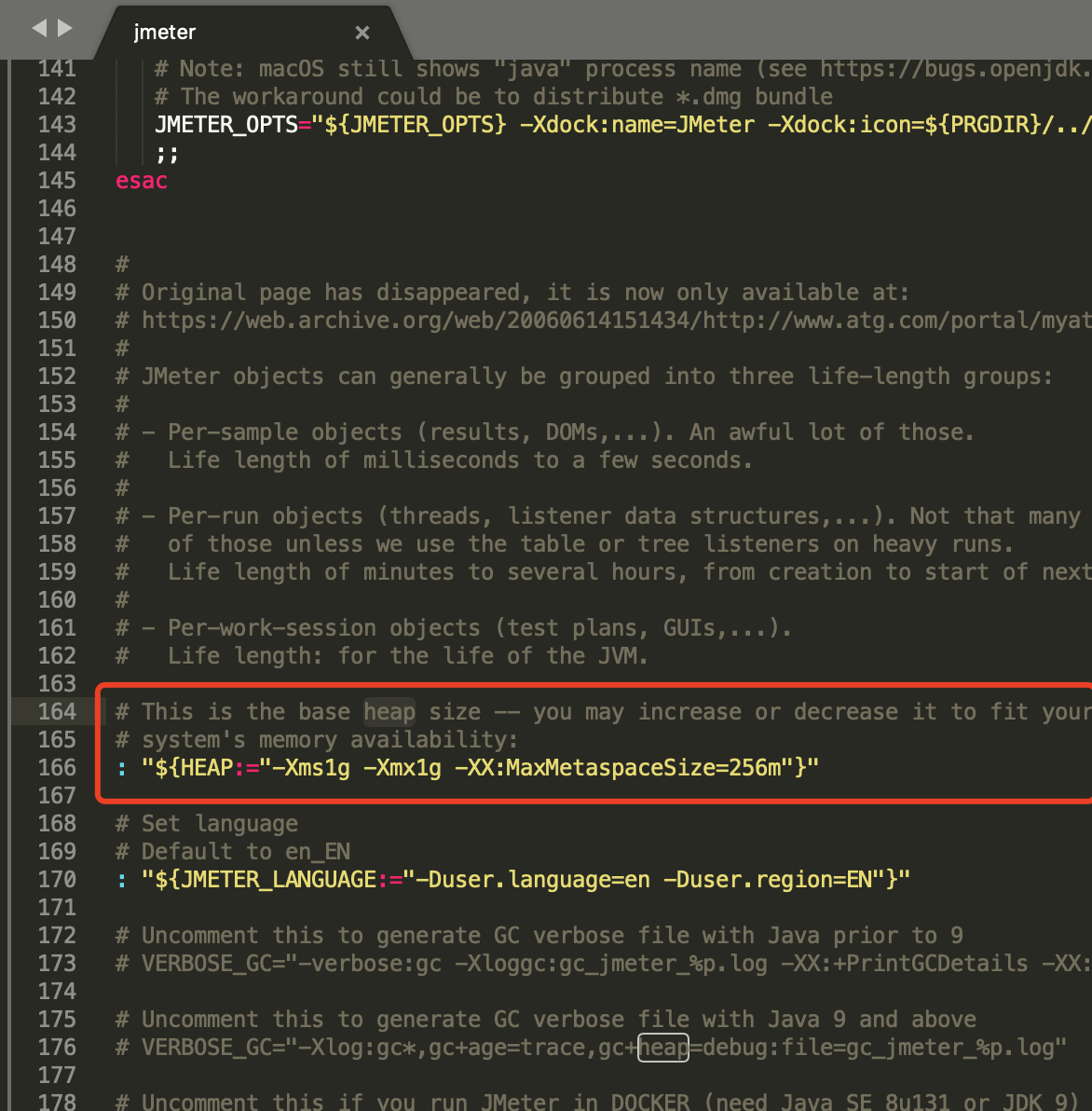
Task: Click '-Xms1g' in the heap line
Action: point(311,767)
